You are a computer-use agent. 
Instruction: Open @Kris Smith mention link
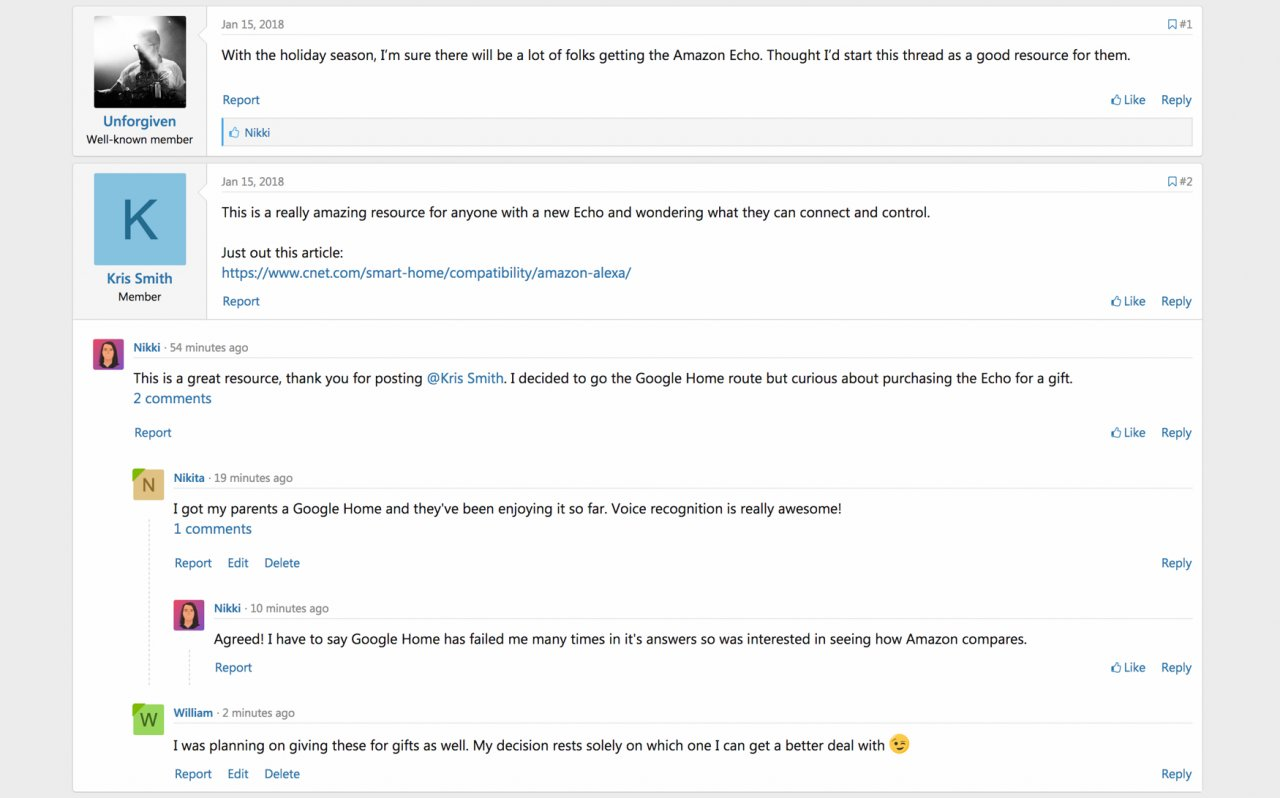(465, 379)
